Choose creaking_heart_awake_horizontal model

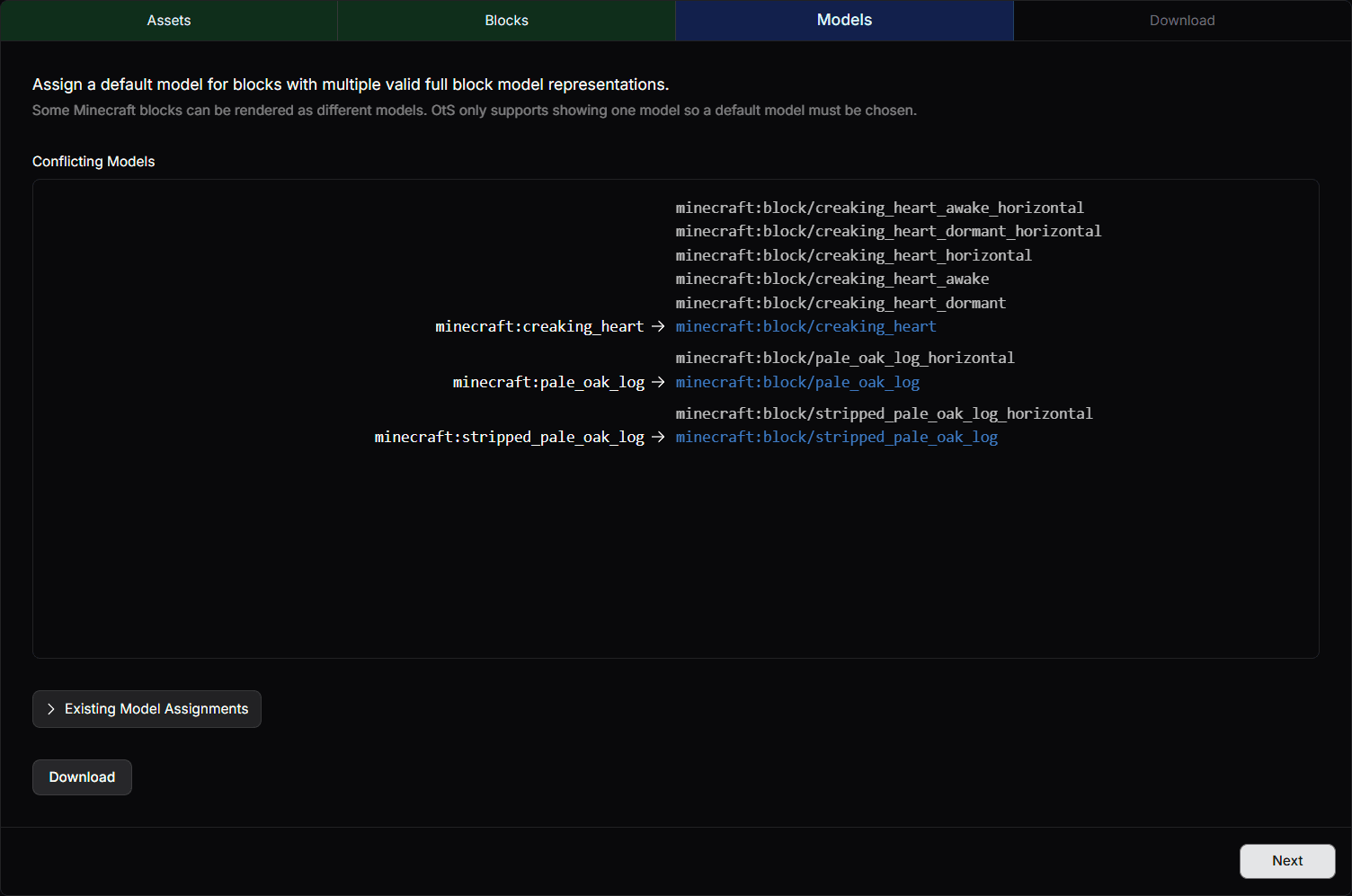click(x=880, y=208)
